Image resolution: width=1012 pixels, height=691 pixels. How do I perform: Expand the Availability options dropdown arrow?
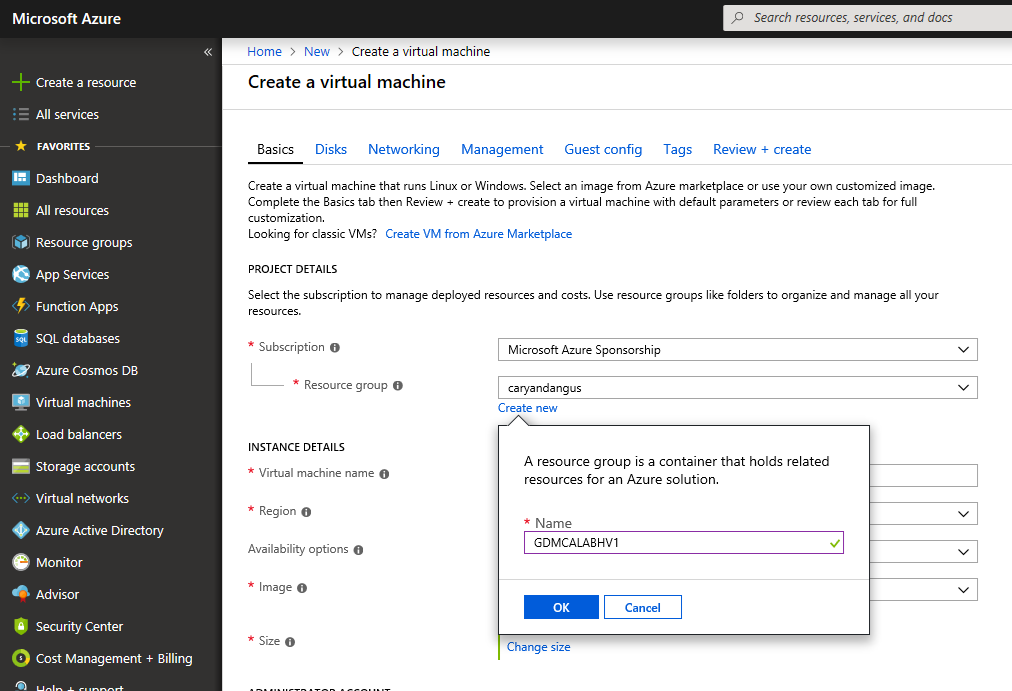(963, 552)
